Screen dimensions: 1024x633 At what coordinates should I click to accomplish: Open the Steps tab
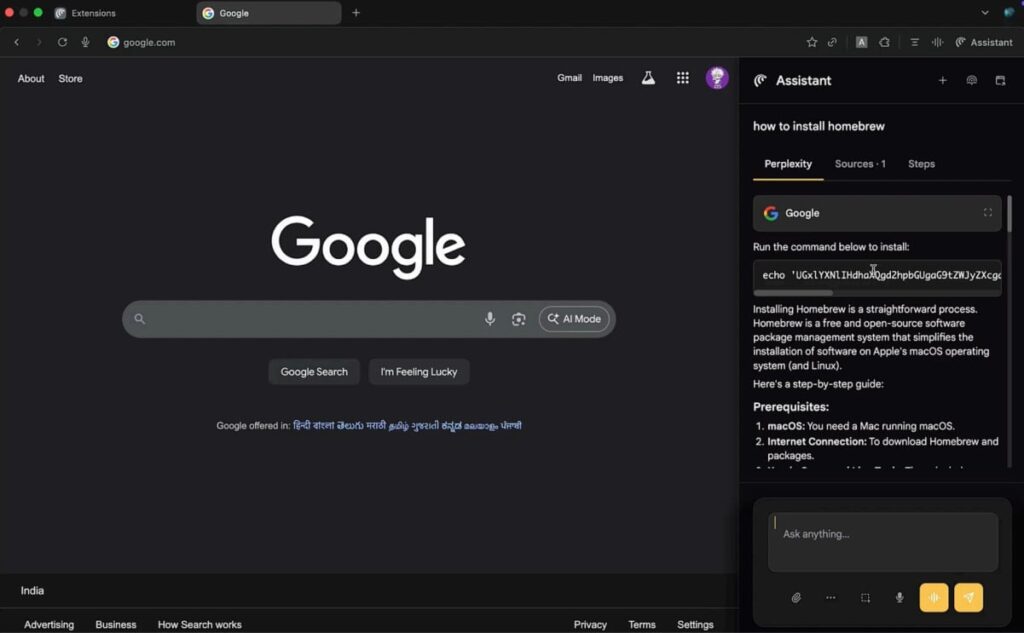(921, 164)
